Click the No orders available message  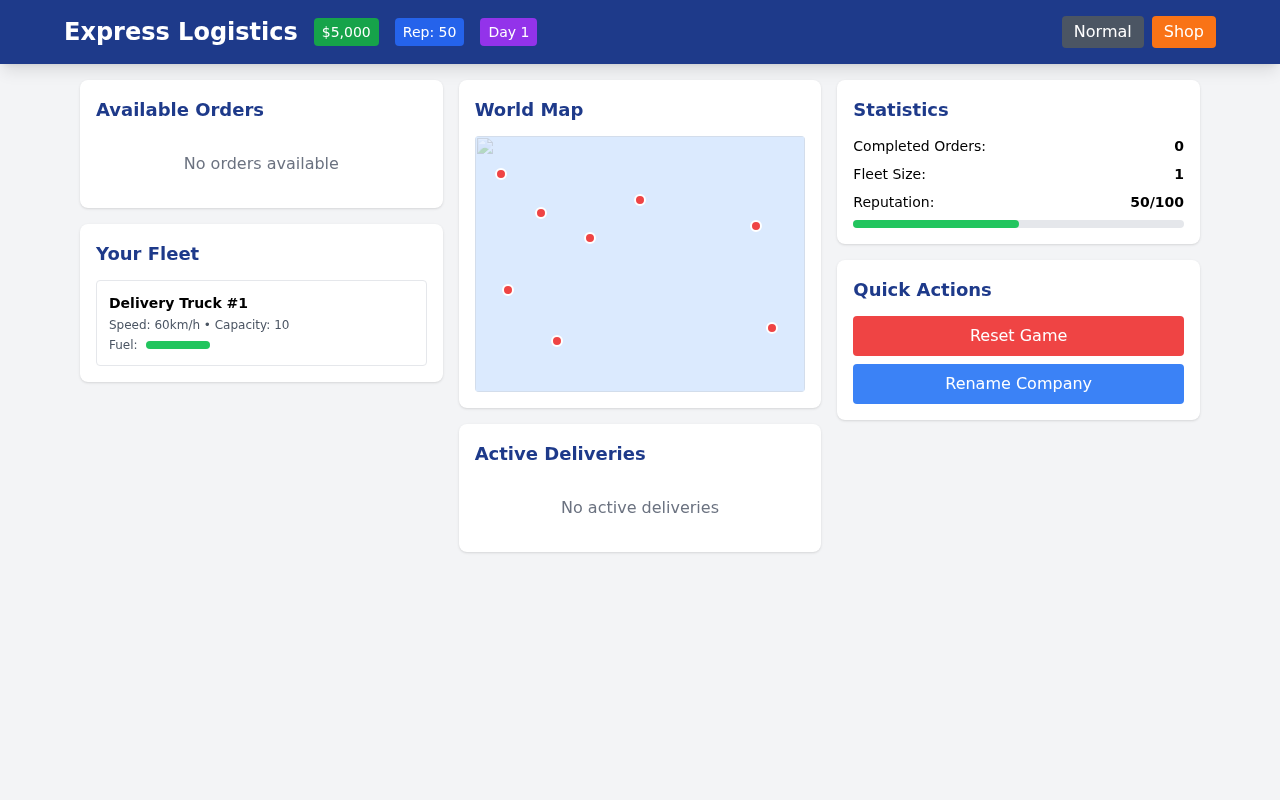pyautogui.click(x=261, y=163)
